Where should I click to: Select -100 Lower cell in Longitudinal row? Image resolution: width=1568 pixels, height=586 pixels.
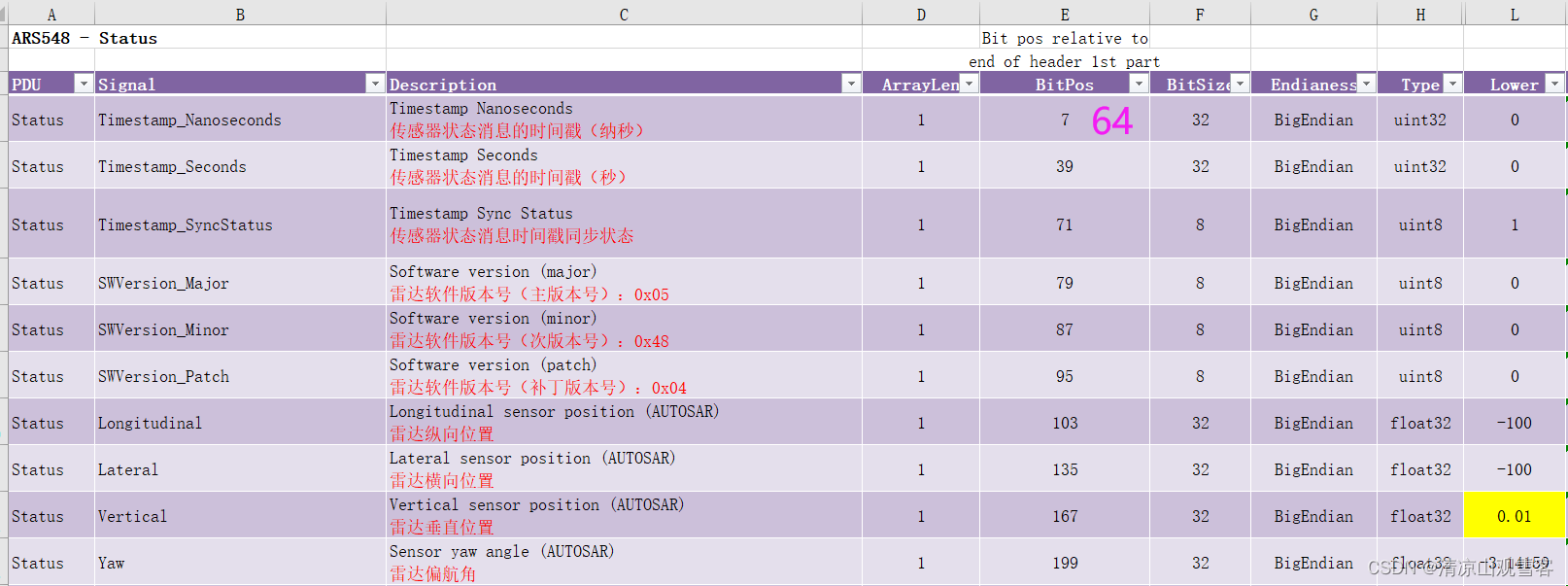pyautogui.click(x=1515, y=423)
